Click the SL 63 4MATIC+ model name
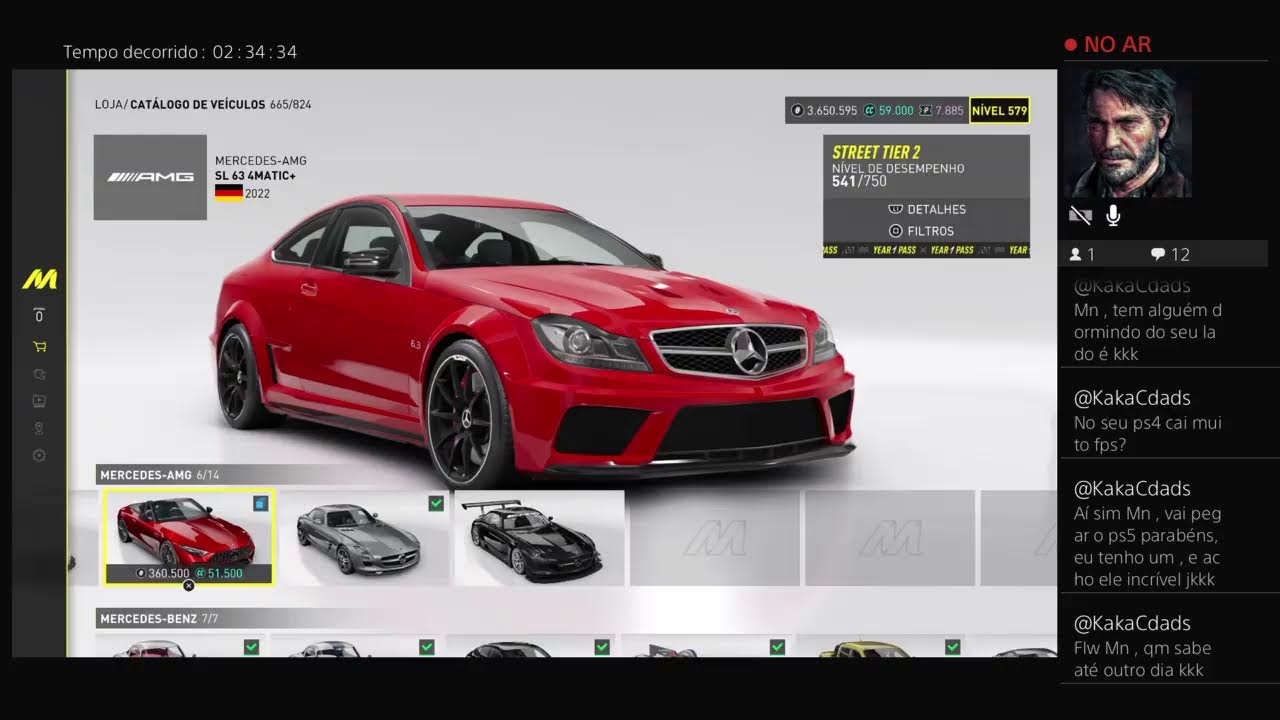 coord(255,176)
